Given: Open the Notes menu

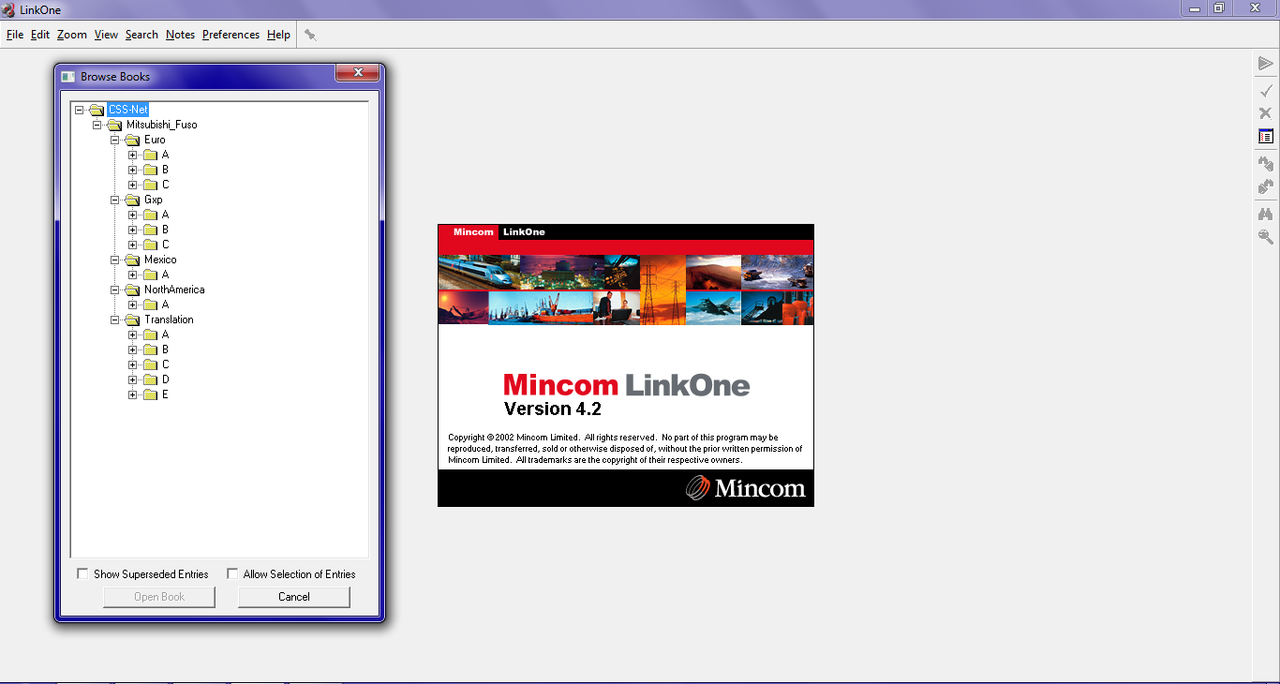Looking at the screenshot, I should tap(180, 34).
